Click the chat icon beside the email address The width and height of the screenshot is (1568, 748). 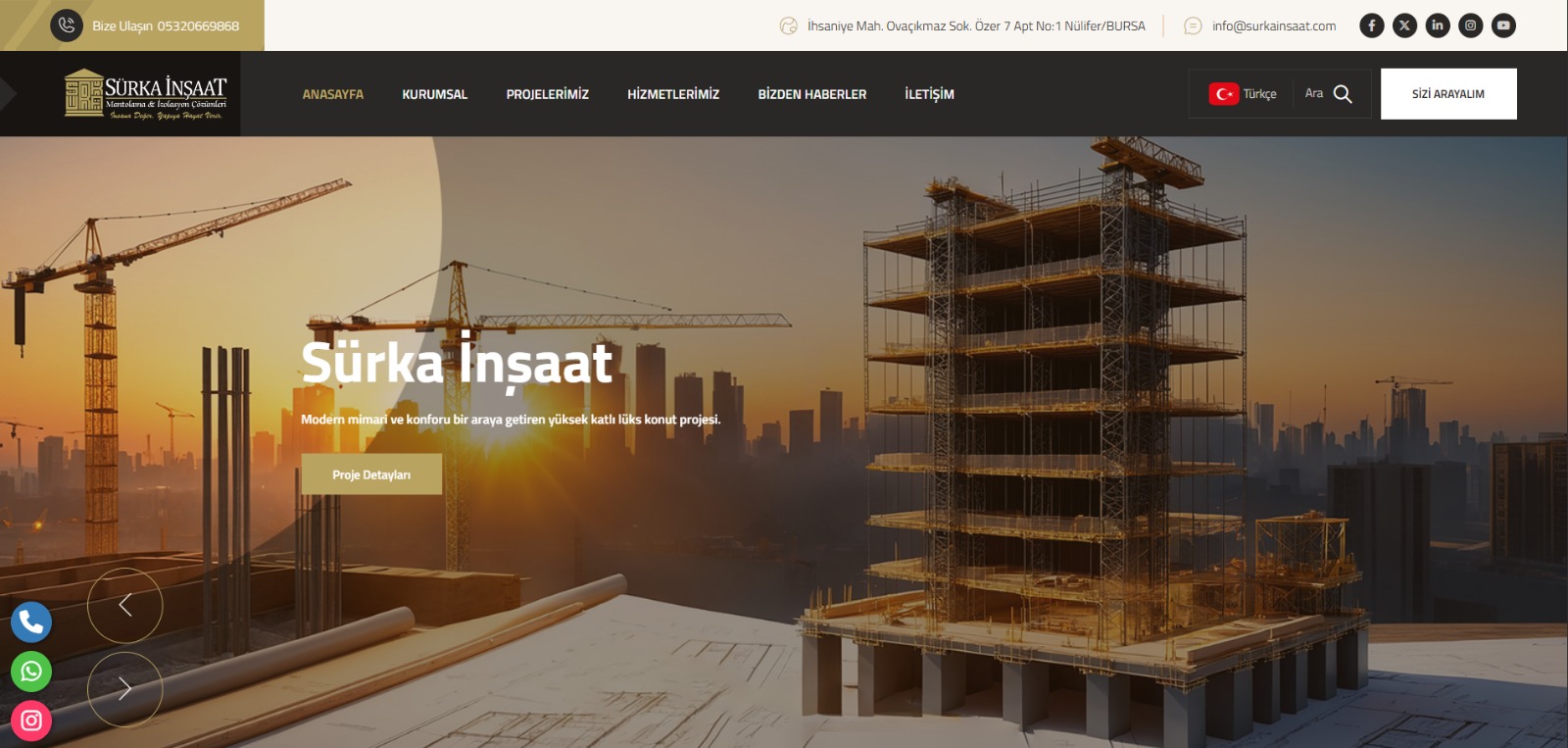click(1193, 25)
